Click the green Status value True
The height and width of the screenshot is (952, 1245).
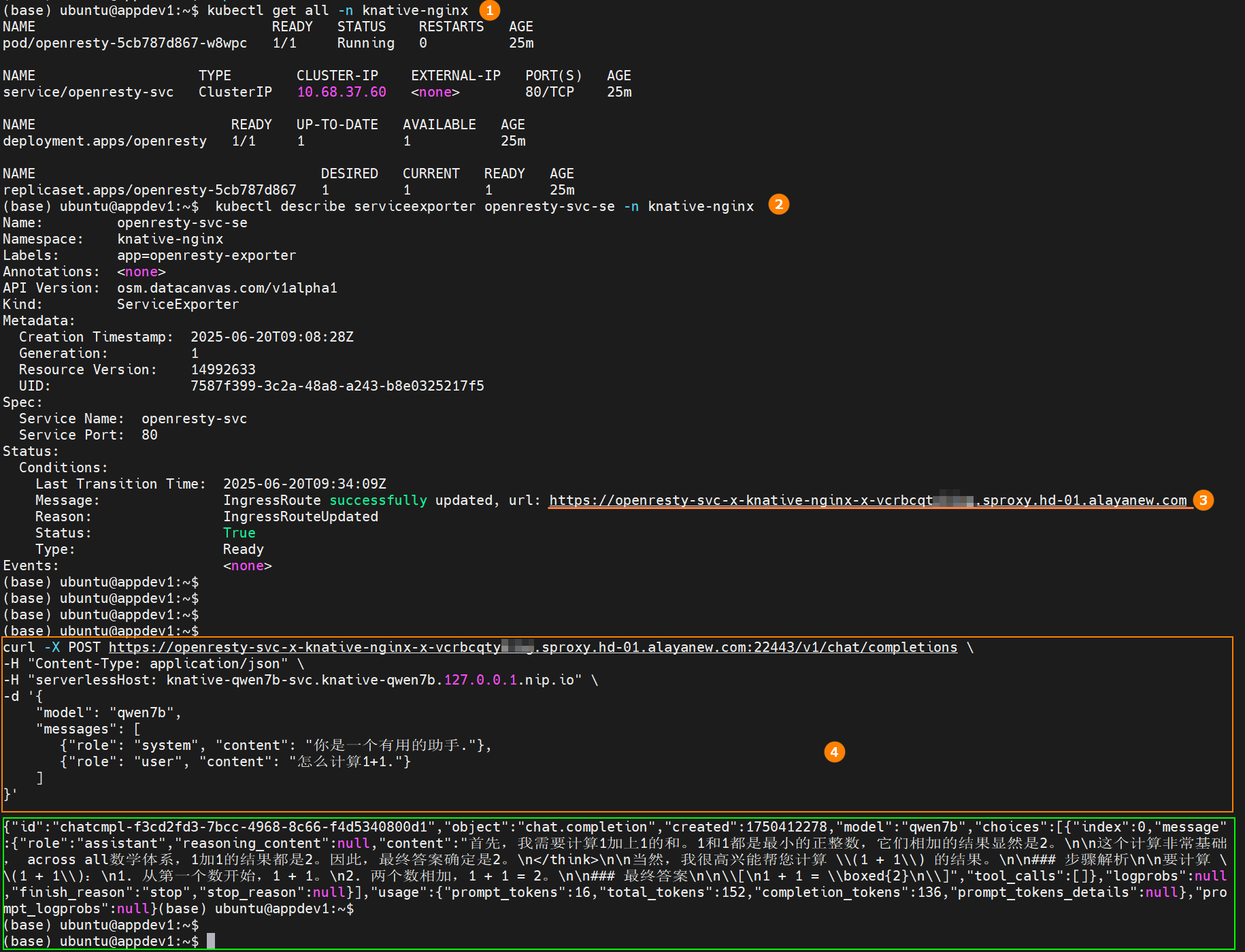239,533
